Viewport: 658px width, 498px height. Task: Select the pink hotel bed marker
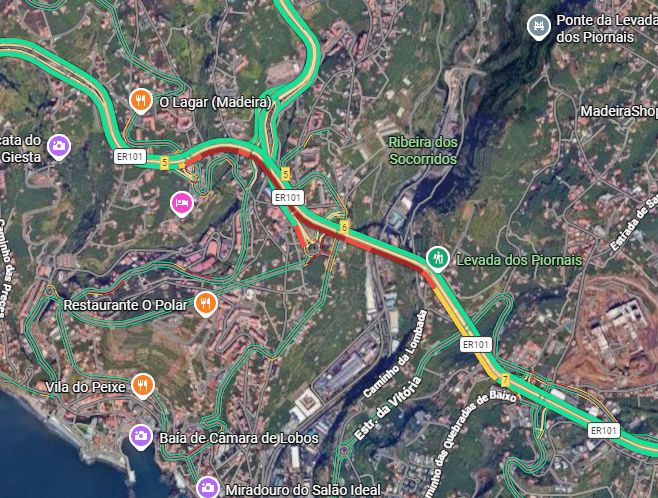coord(182,203)
